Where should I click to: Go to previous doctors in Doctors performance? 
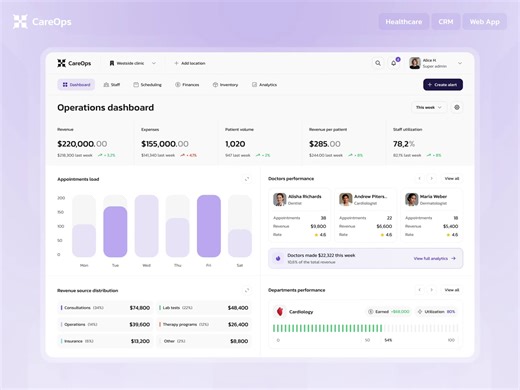click(420, 179)
